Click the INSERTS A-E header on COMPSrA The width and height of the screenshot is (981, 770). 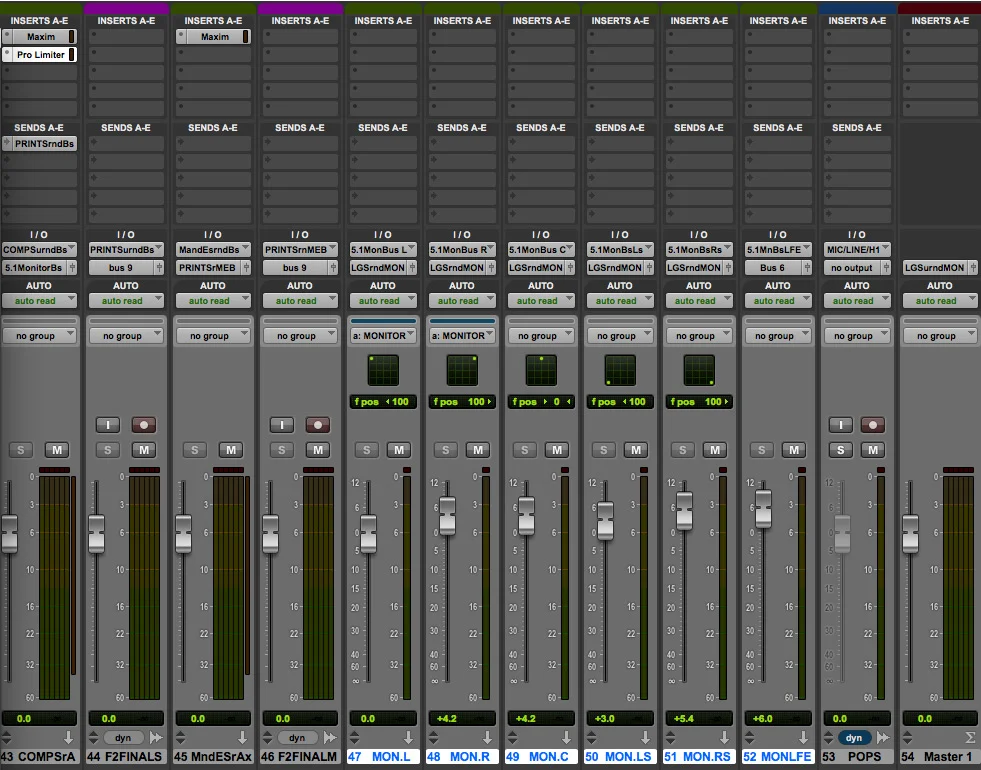tap(39, 21)
